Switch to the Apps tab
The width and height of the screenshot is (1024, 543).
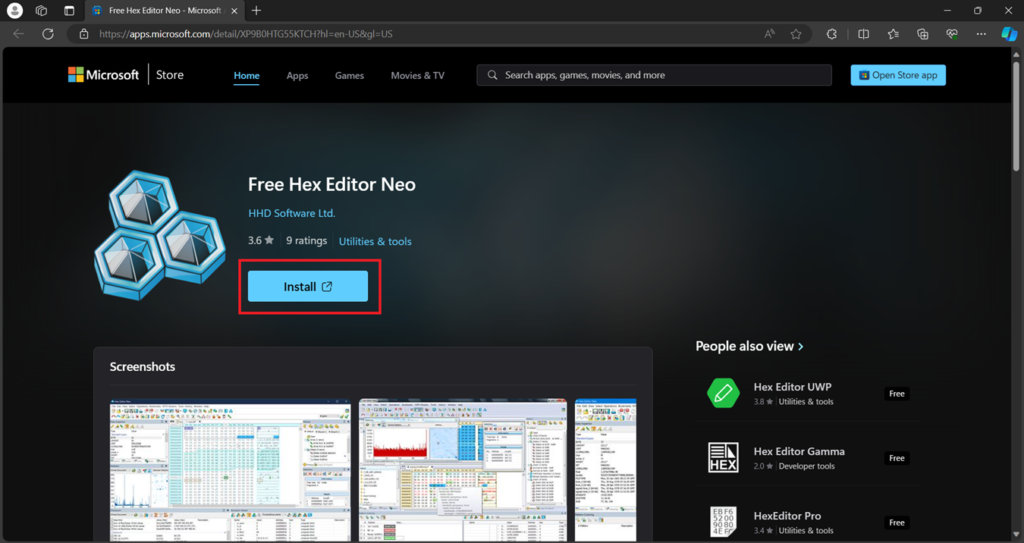[x=297, y=75]
